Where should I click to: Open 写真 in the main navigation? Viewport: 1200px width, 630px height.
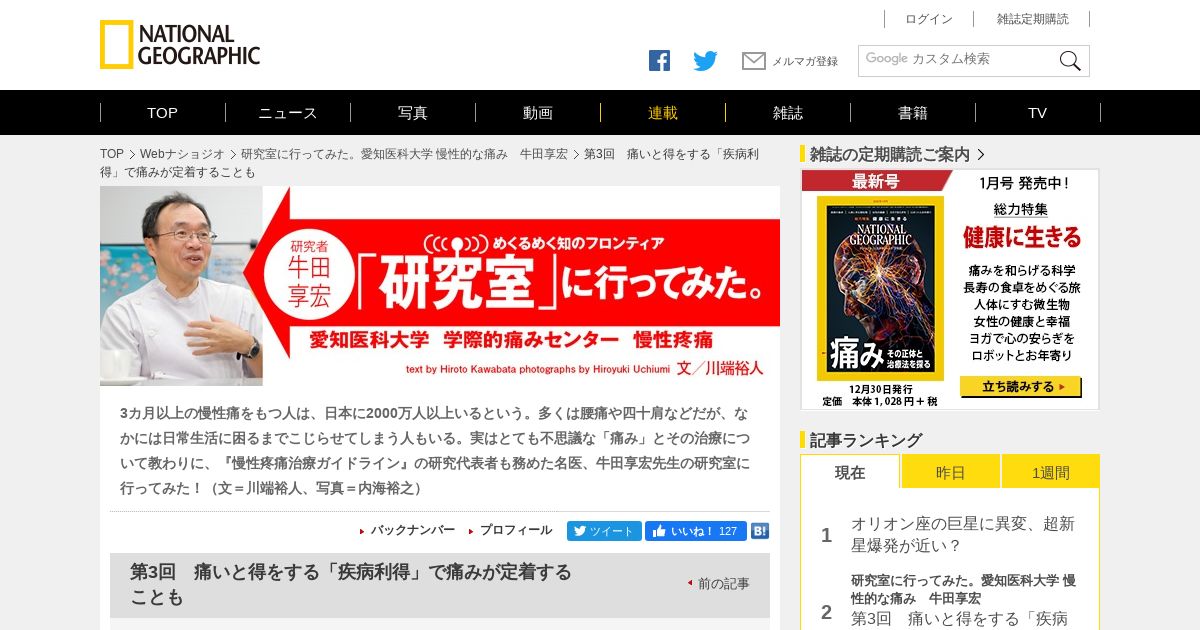coord(413,113)
